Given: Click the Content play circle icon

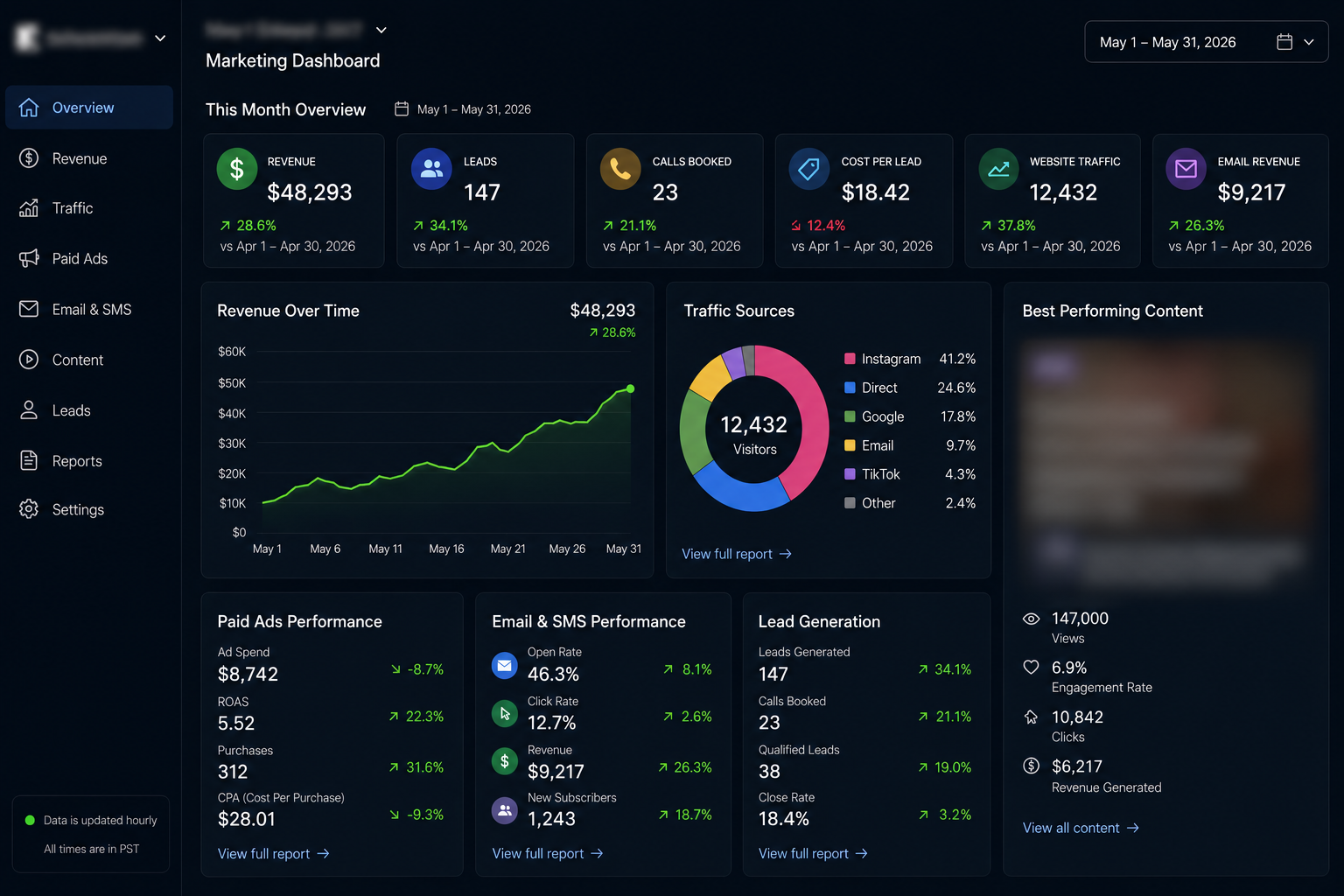Looking at the screenshot, I should click(29, 360).
